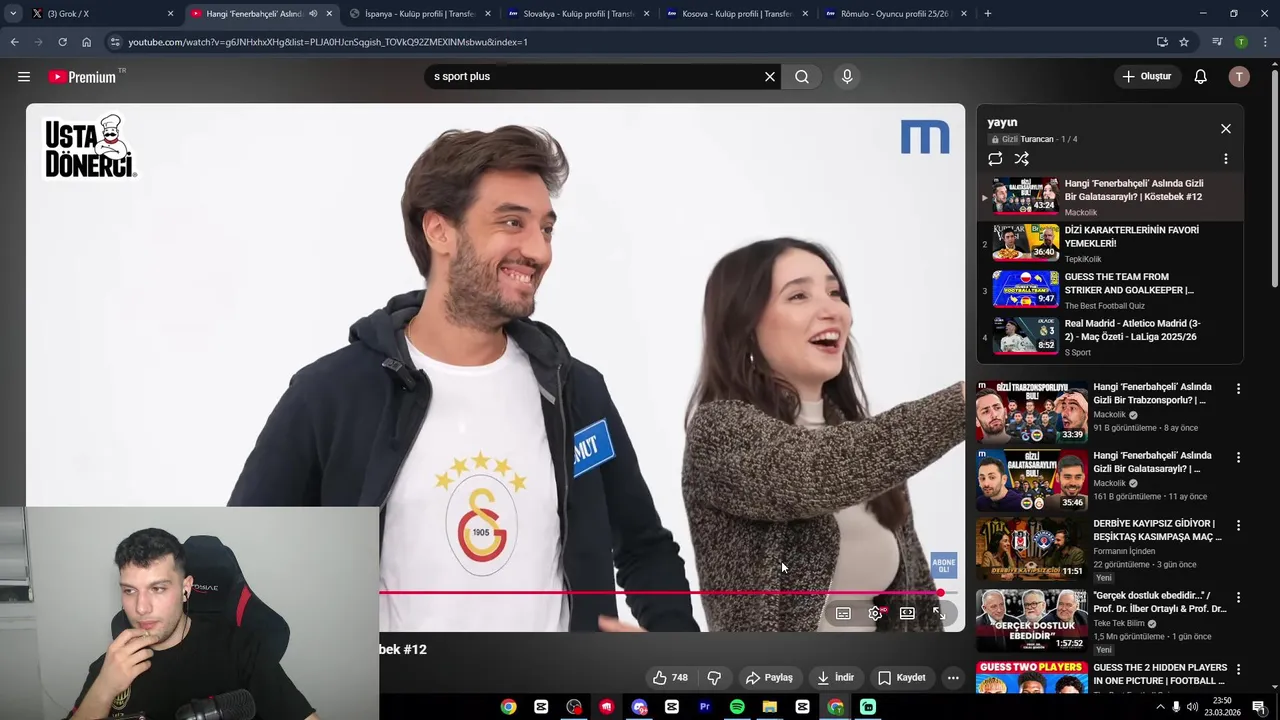Click the Oluştur create button

point(1146,77)
